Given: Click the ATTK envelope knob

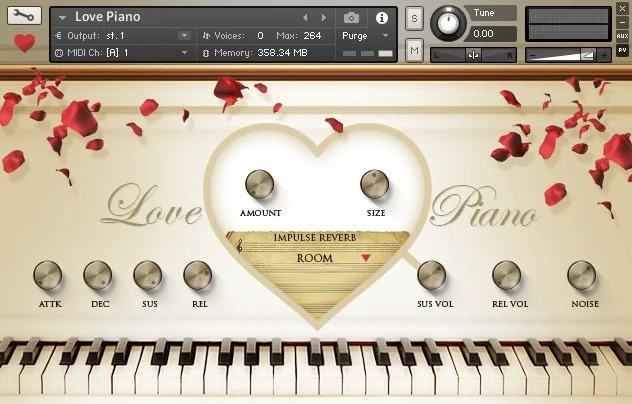Looking at the screenshot, I should pos(48,275).
